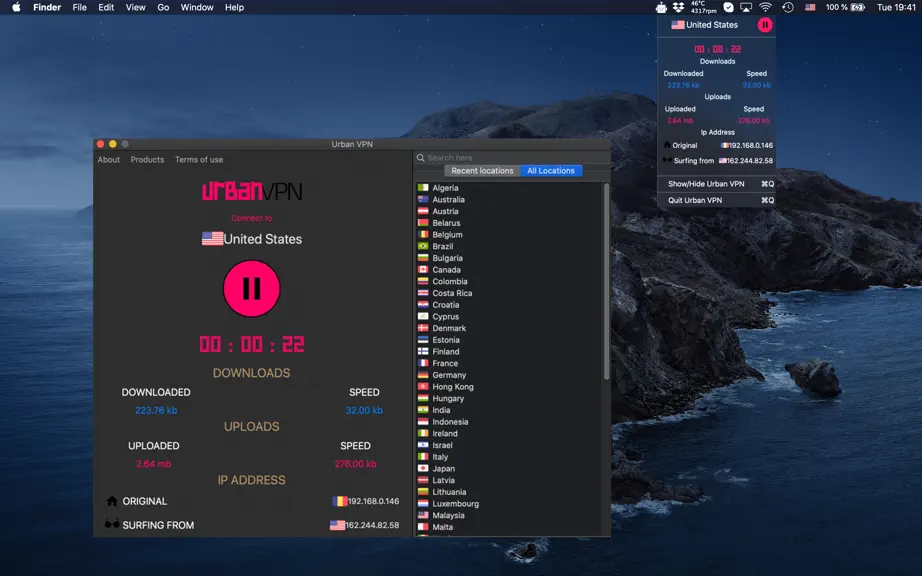Screen dimensions: 922x576
Task: Click the small pause button in the menu bar popup
Action: (x=764, y=25)
